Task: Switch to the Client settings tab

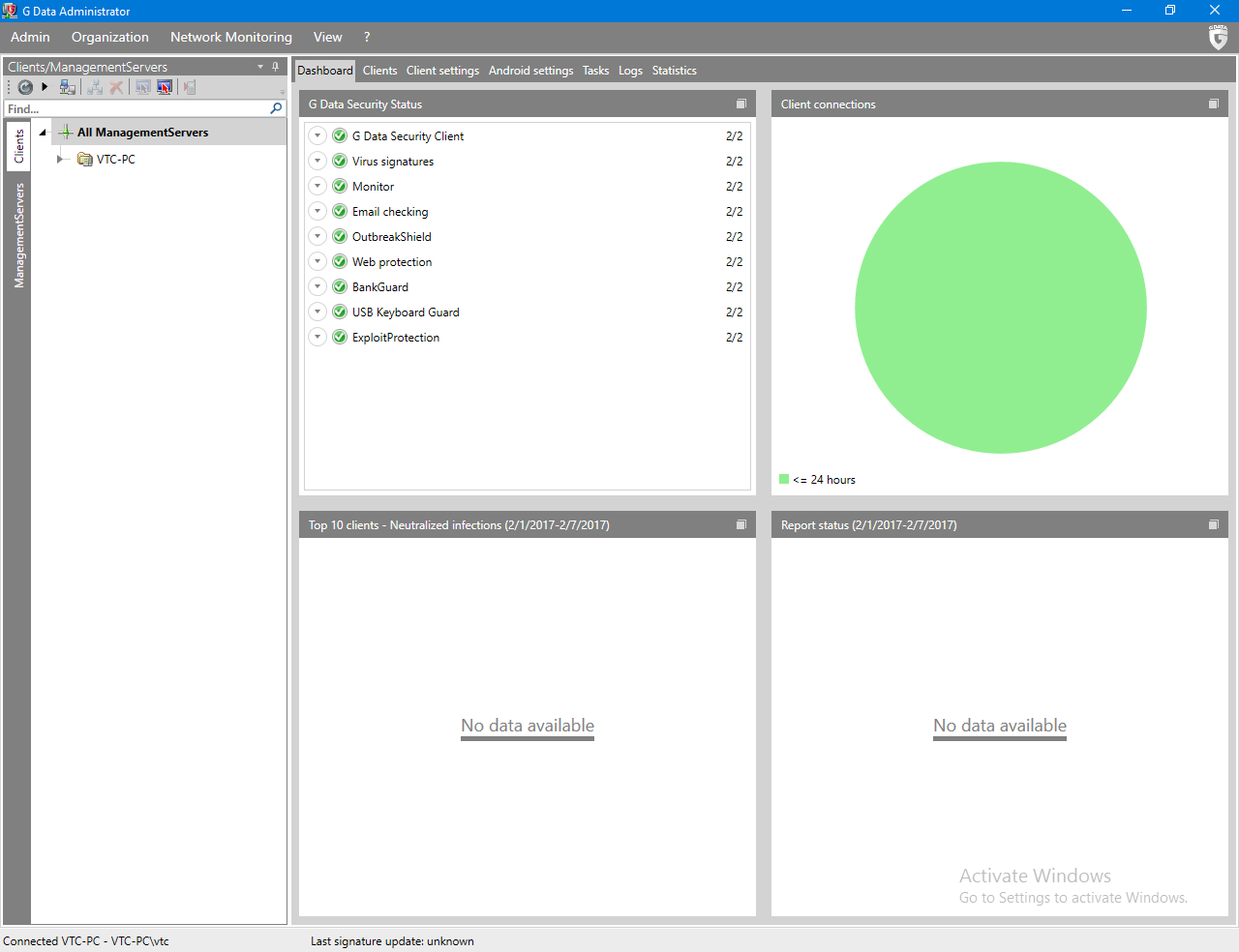Action: point(442,71)
